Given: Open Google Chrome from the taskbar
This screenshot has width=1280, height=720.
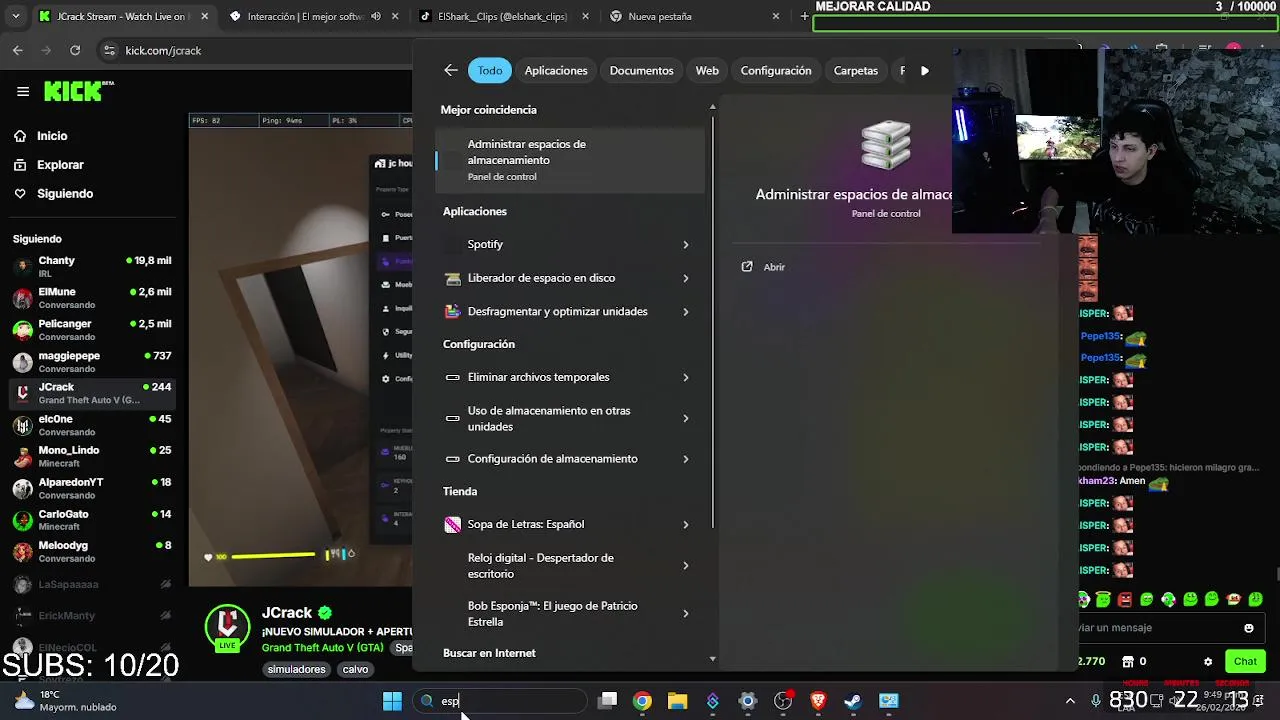Looking at the screenshot, I should [642, 701].
